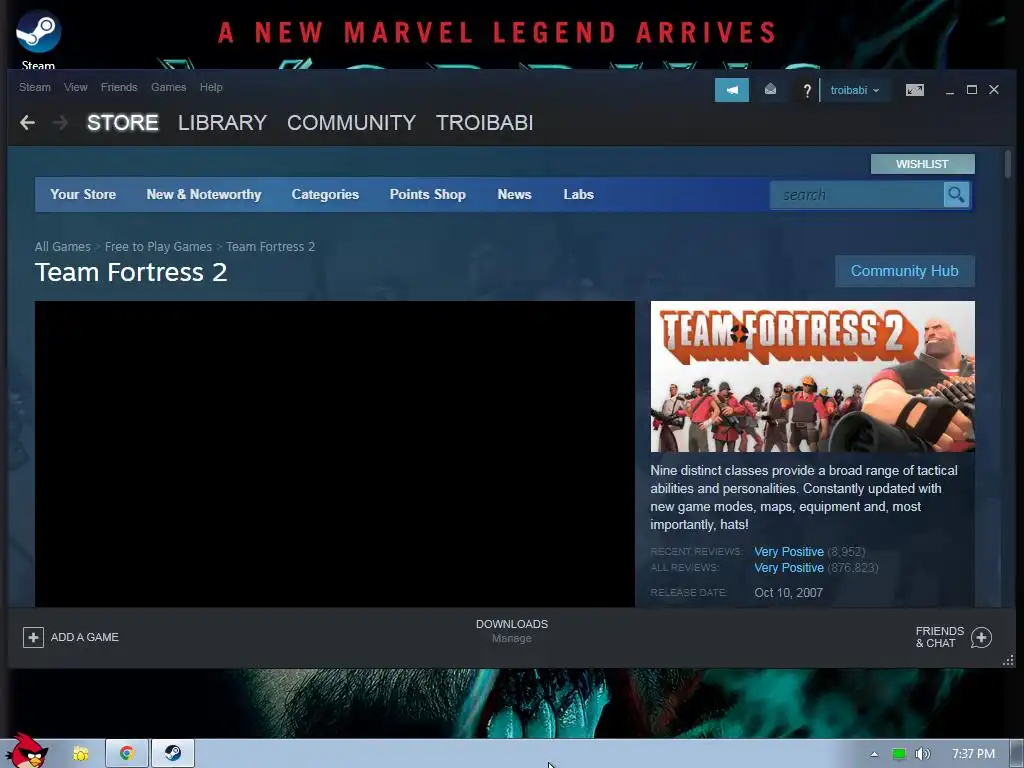The width and height of the screenshot is (1024, 768).
Task: Switch to the COMMUNITY tab
Action: 351,123
